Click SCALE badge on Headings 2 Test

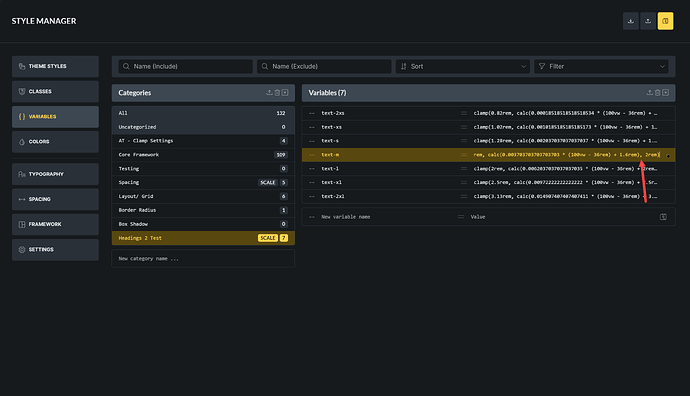[268, 238]
